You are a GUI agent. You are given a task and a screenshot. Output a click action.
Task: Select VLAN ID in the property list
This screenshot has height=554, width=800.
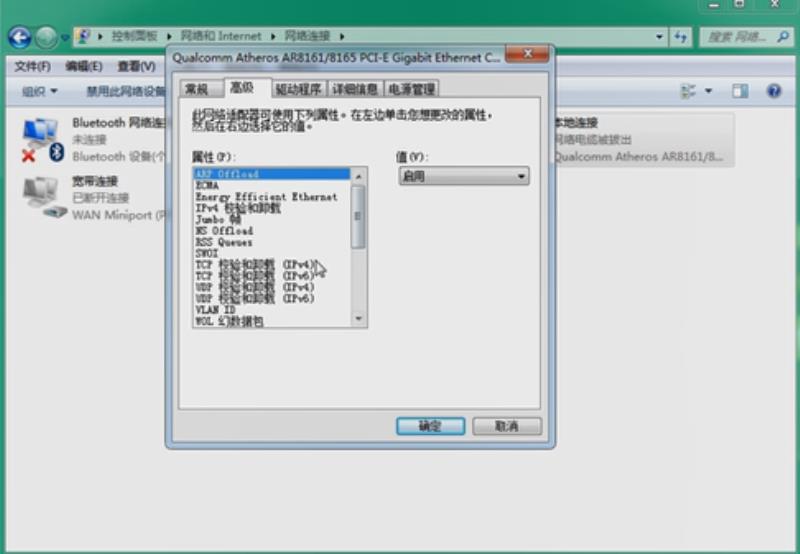272,310
